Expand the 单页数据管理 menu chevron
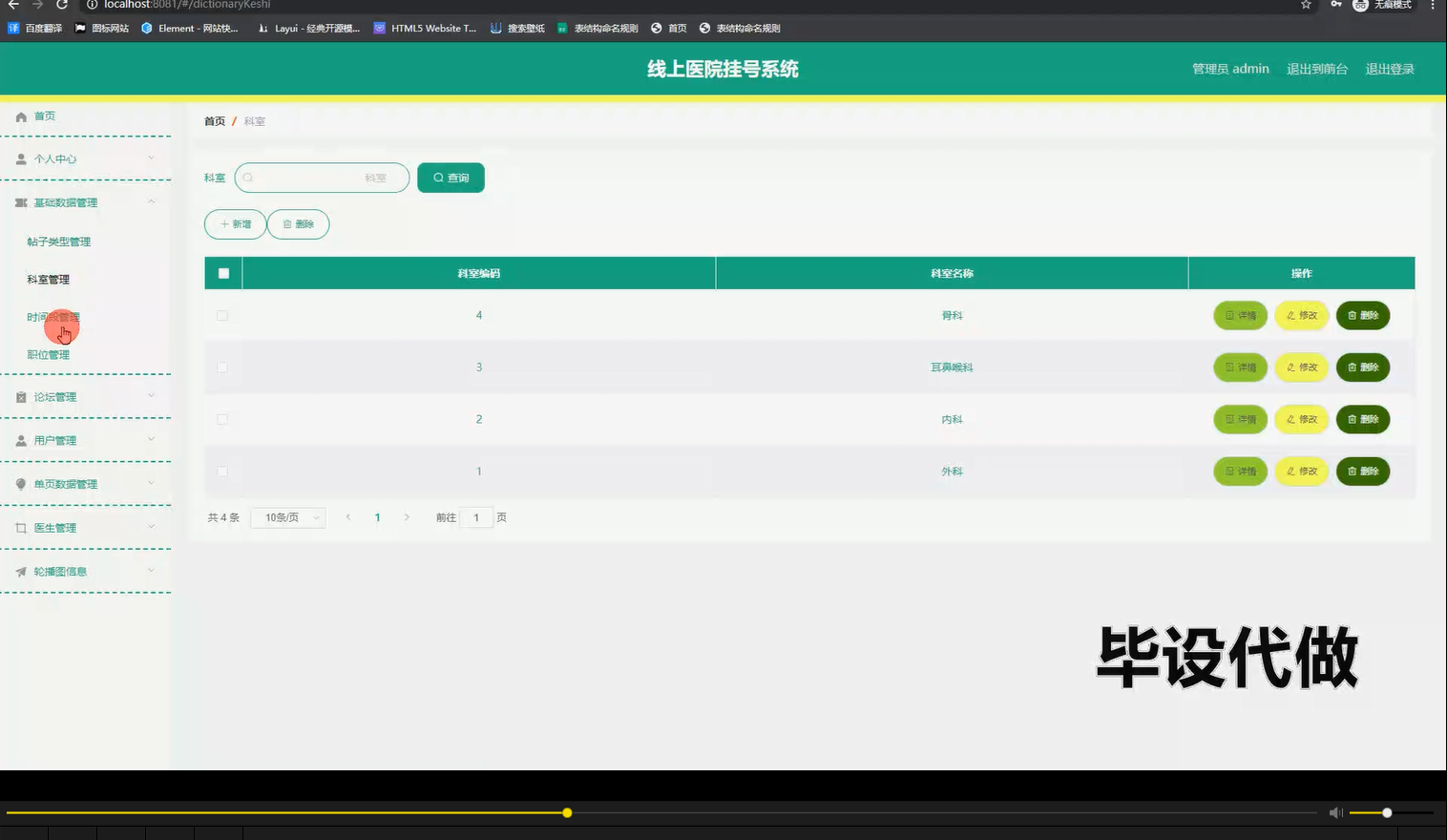This screenshot has height=840, width=1447. (151, 483)
